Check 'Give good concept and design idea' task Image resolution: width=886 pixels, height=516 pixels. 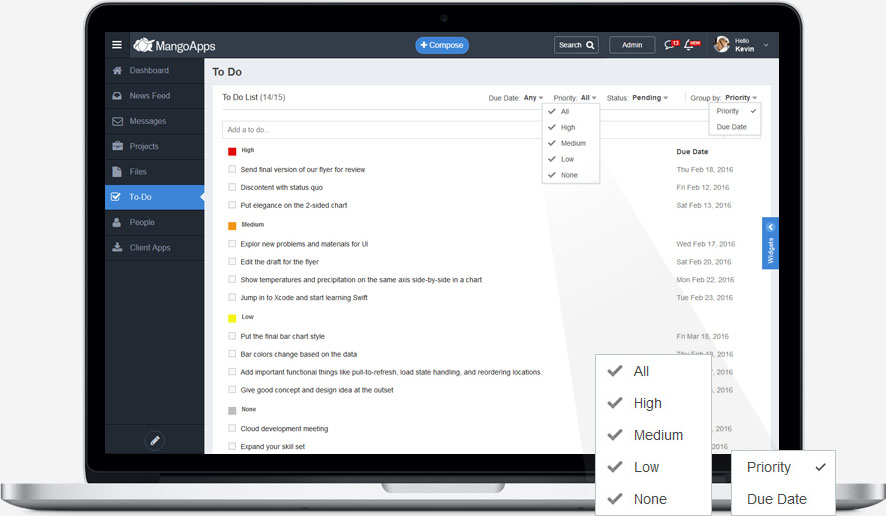[232, 389]
